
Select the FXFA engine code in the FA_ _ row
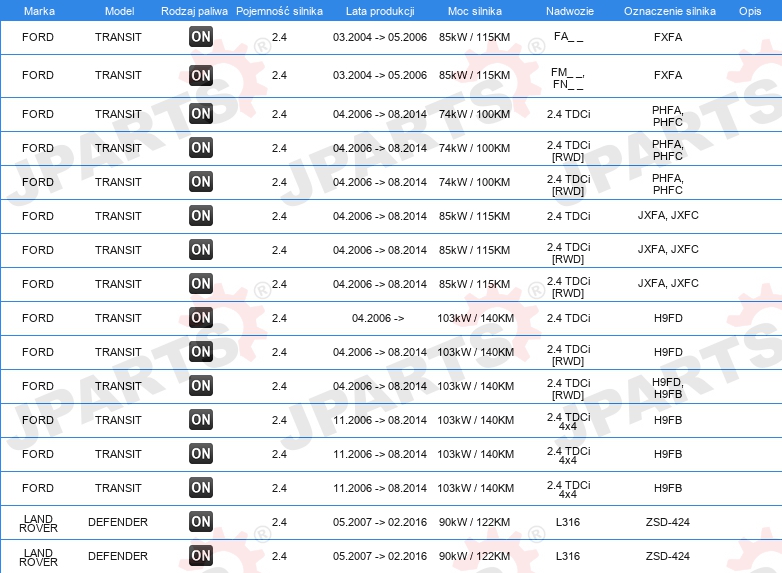tap(668, 37)
